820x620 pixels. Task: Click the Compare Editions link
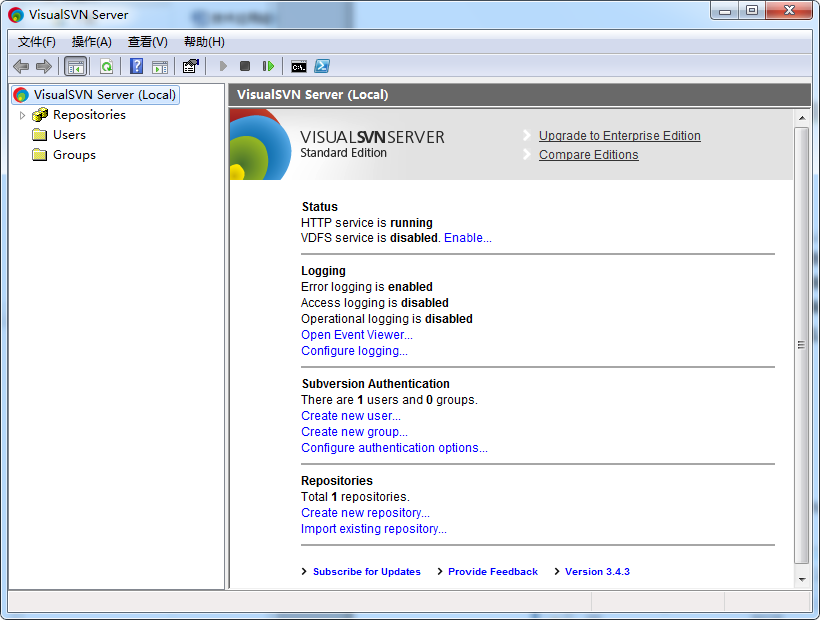point(589,155)
